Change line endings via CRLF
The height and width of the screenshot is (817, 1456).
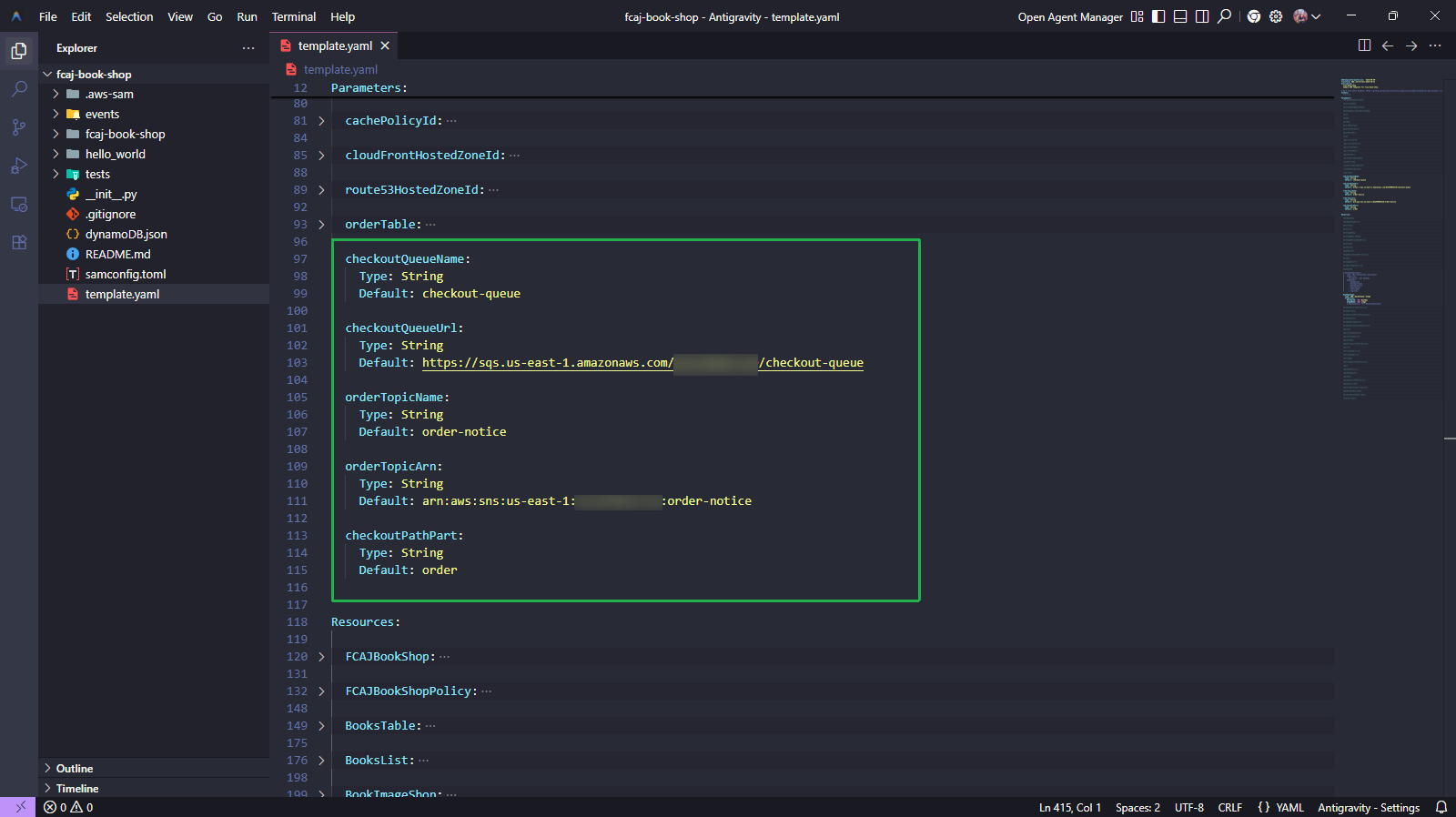pos(1229,807)
